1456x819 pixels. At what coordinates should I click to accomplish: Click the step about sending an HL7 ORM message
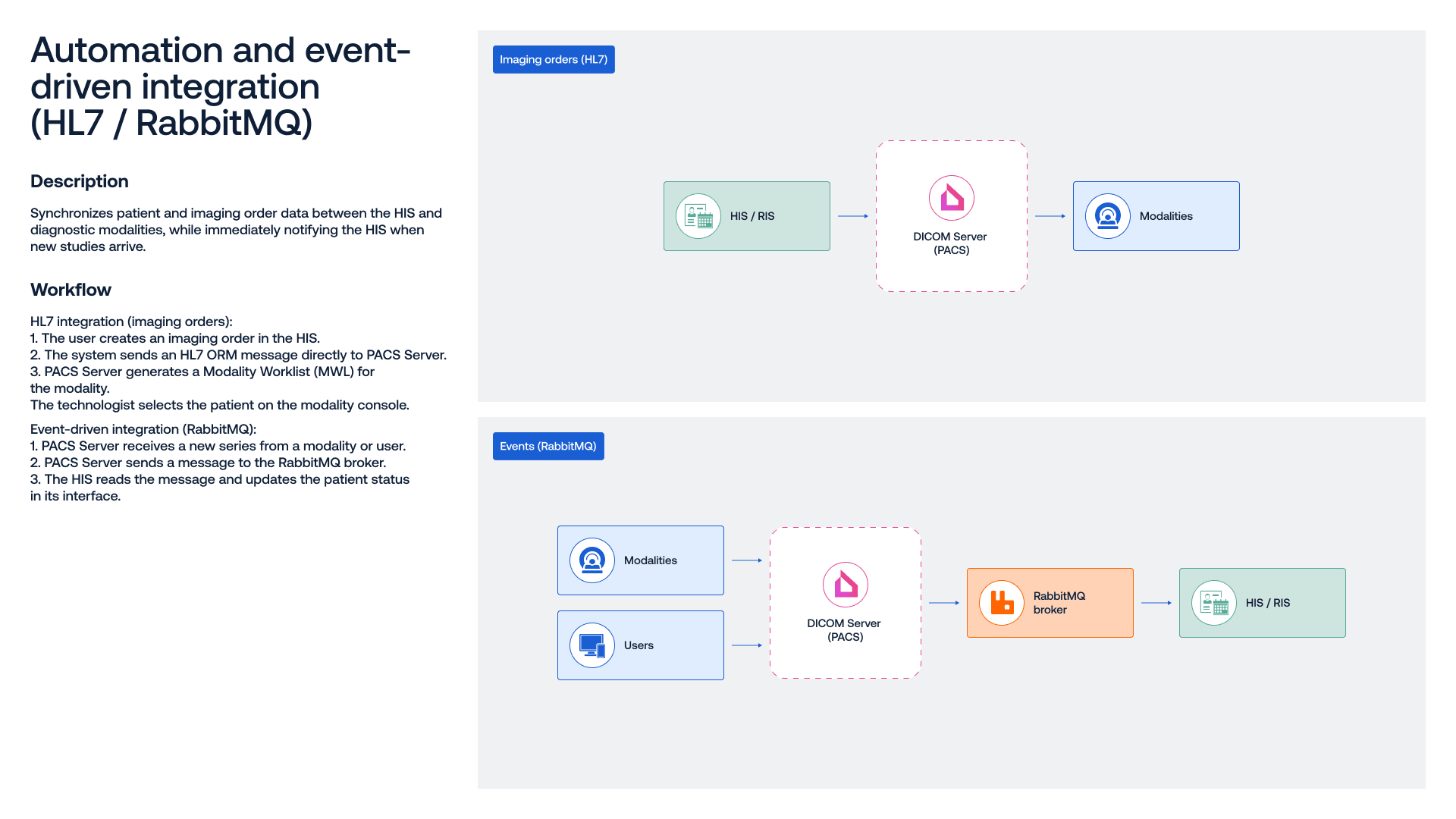[238, 355]
